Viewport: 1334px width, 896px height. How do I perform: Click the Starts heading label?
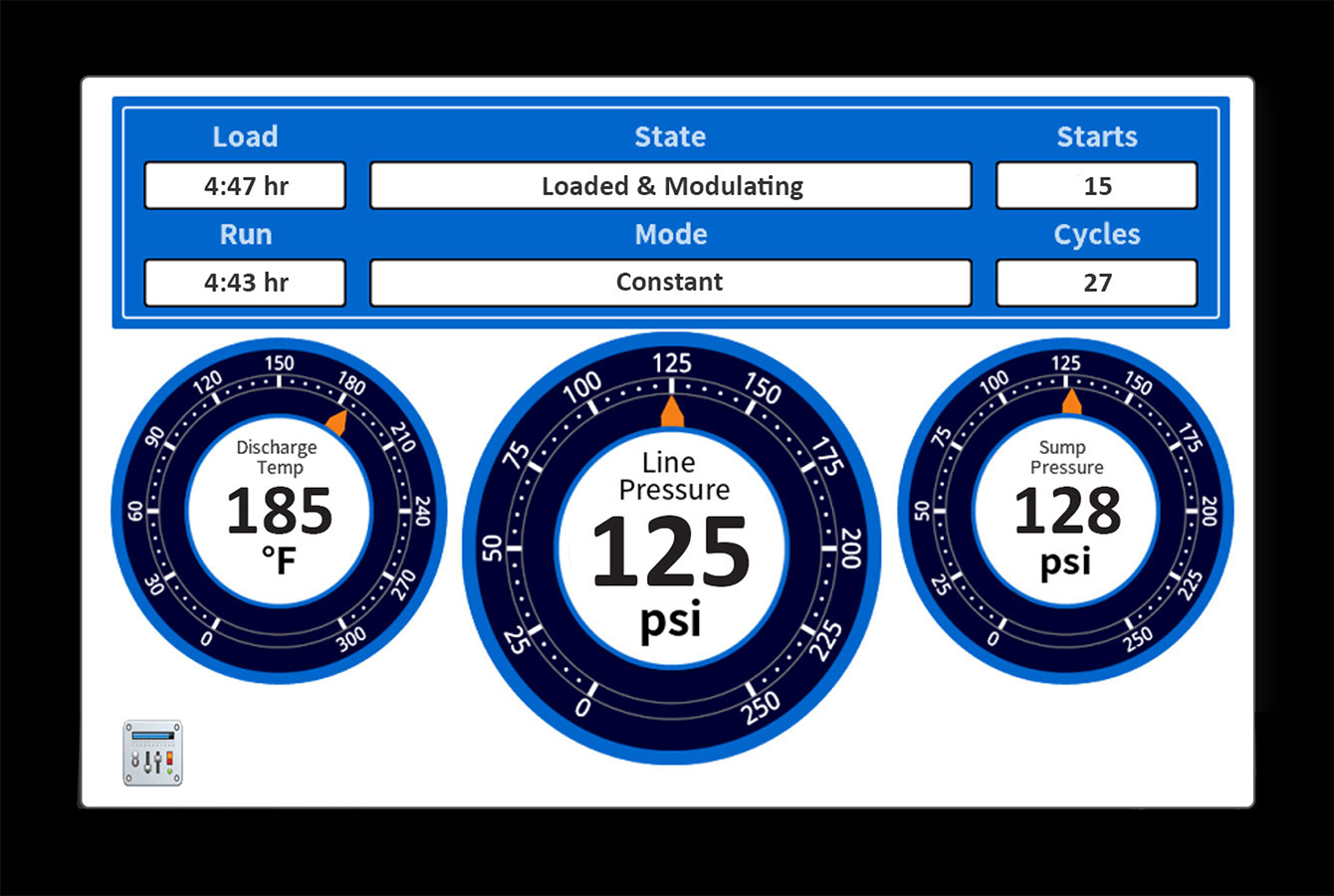1097,136
